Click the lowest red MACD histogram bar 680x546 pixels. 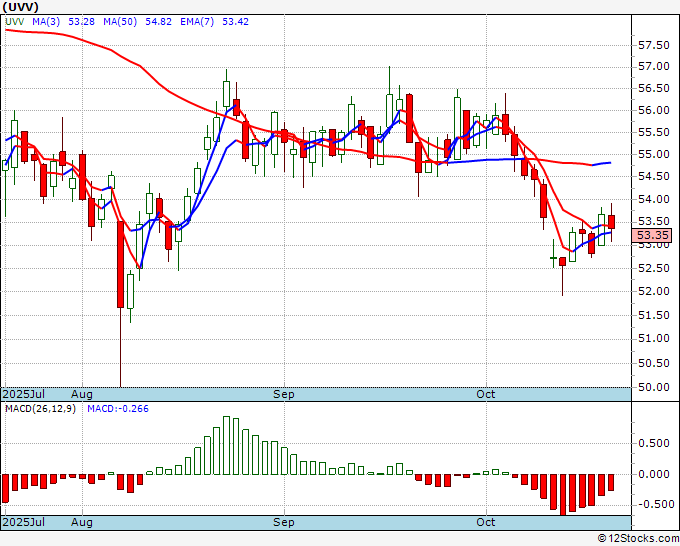tap(563, 494)
